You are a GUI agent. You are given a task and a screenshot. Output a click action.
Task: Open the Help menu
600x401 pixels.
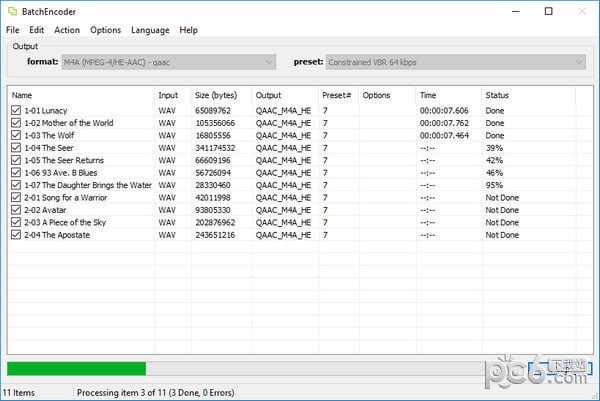189,30
